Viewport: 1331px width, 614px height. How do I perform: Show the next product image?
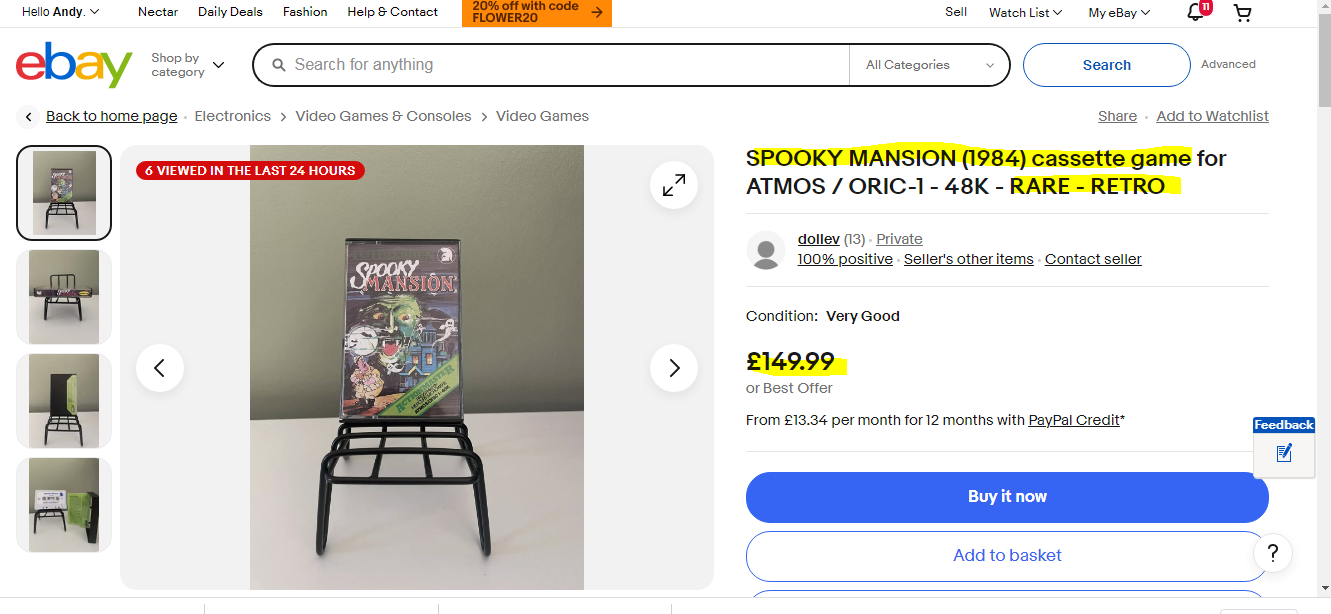coord(674,368)
